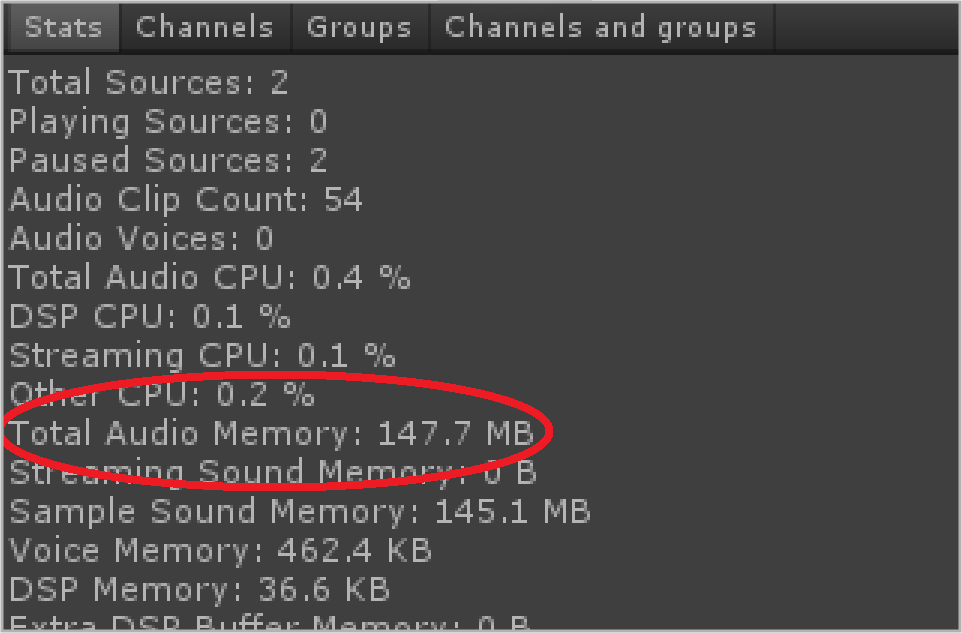Click the Total Sources stat line
Screen dimensions: 962x633
[148, 82]
